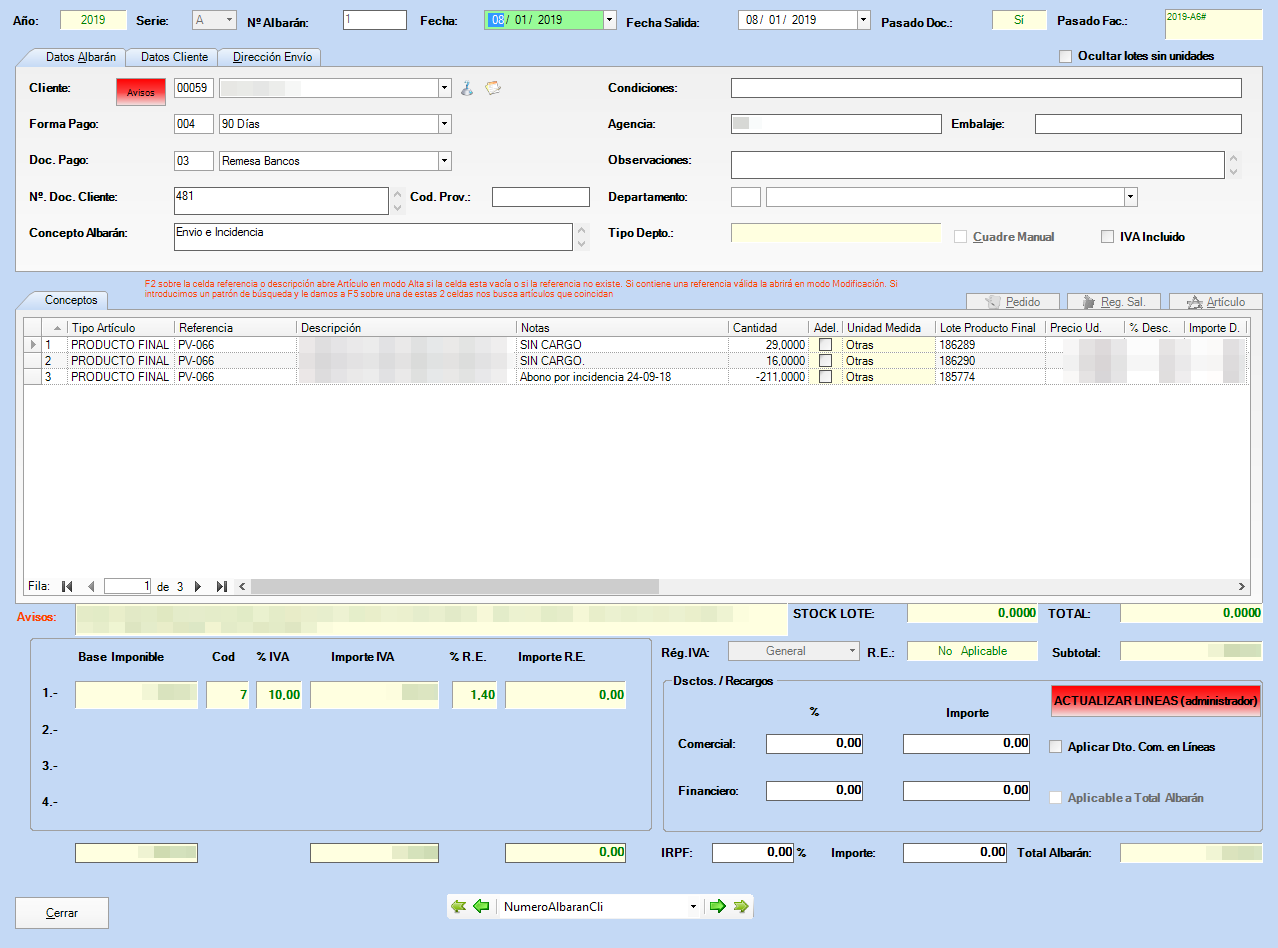Check the Adel. box for lot 186290
This screenshot has width=1278, height=948.
(825, 361)
